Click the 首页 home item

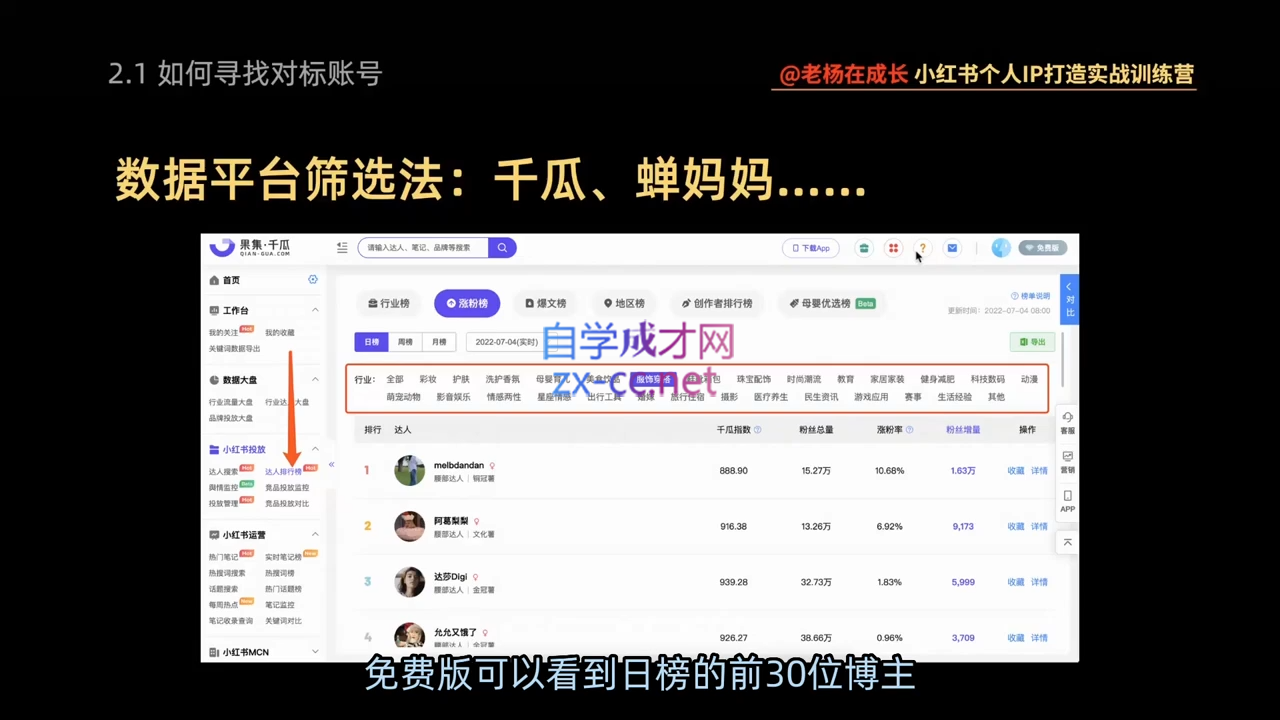point(225,280)
